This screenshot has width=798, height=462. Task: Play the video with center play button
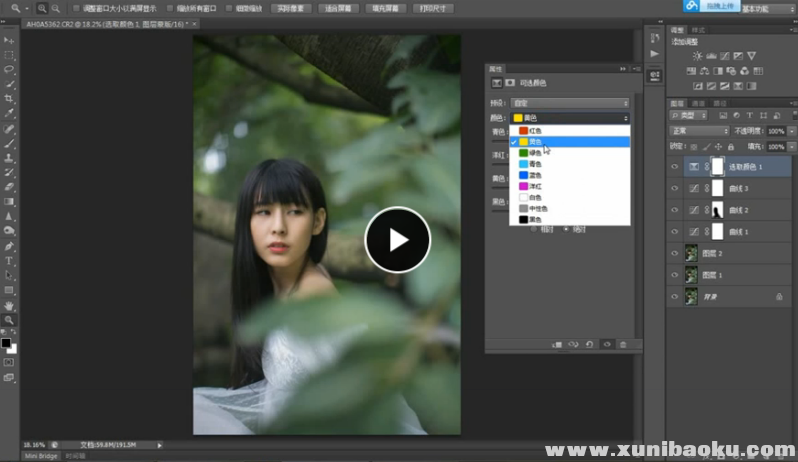[x=397, y=240]
